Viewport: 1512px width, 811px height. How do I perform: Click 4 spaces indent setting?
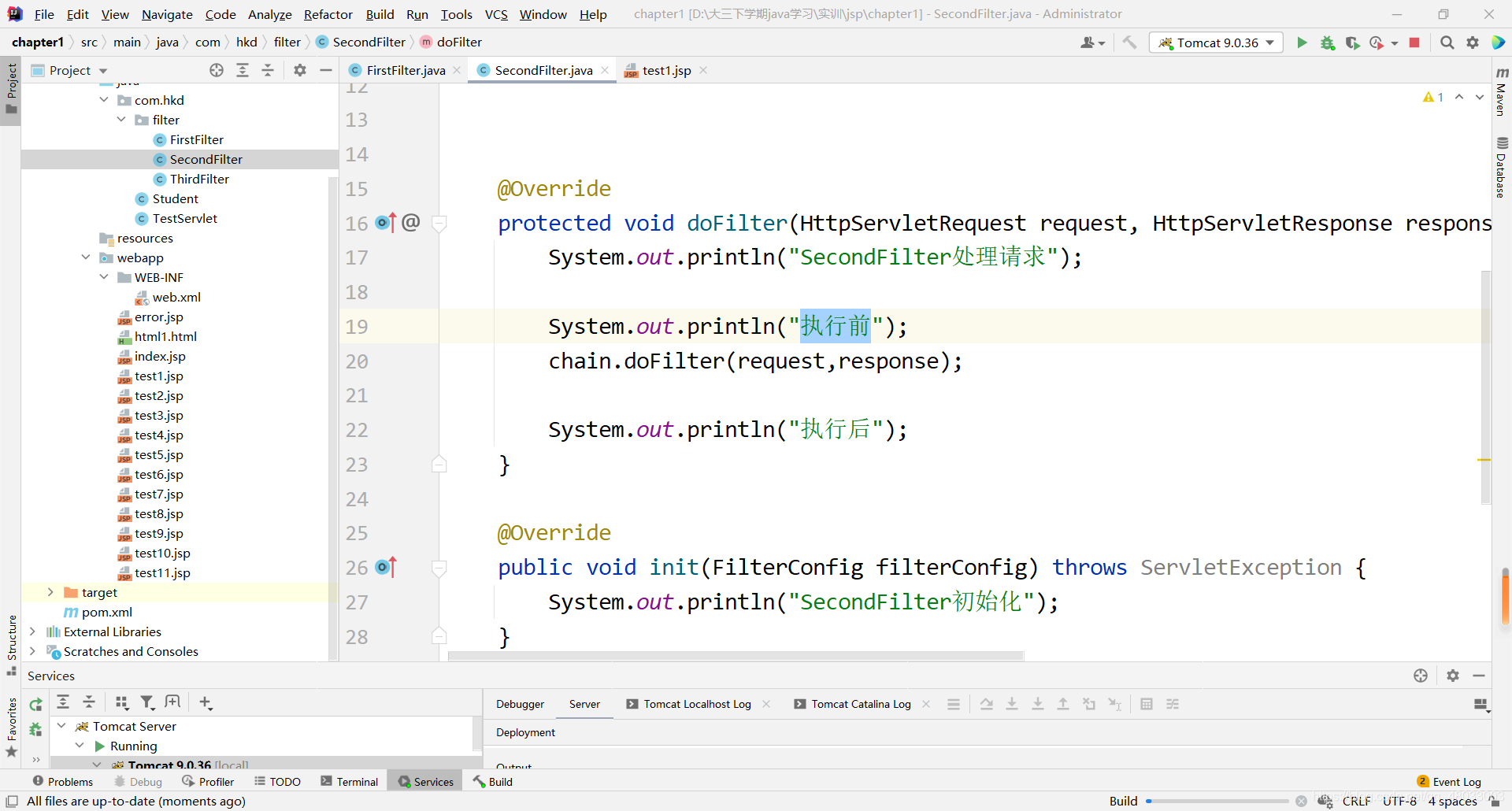(x=1452, y=801)
